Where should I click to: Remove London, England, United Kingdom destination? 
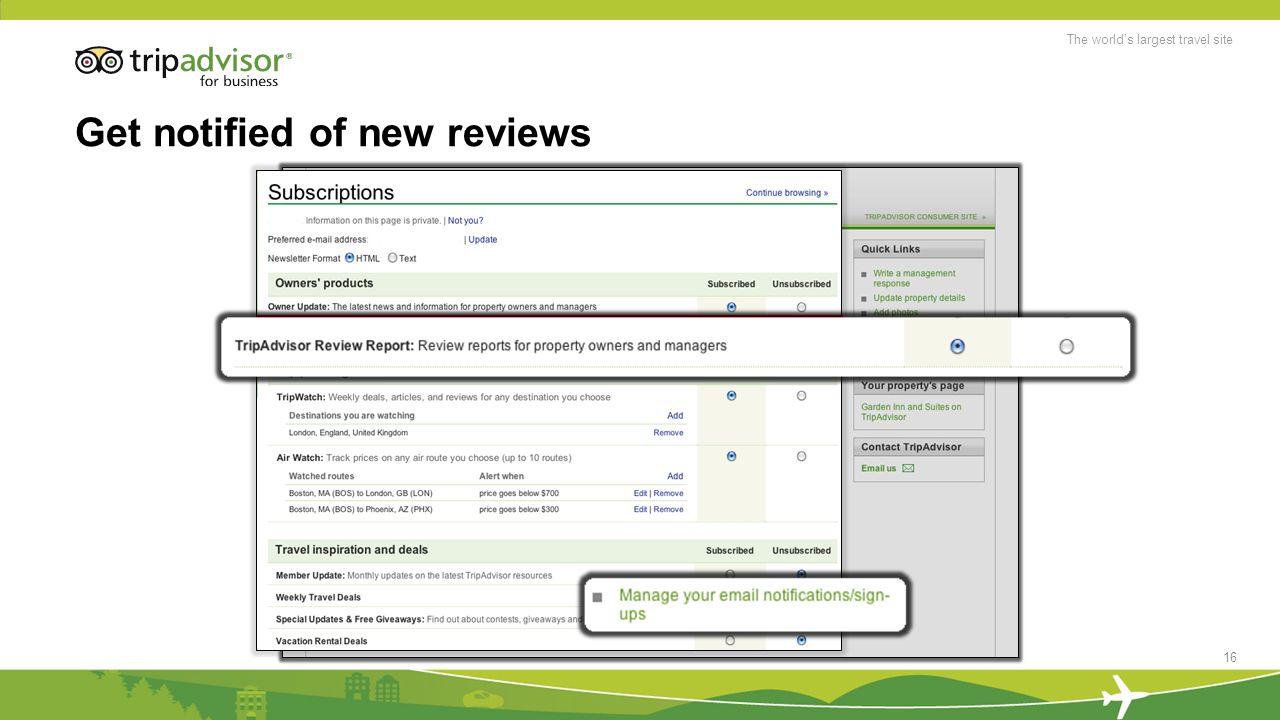coord(669,433)
